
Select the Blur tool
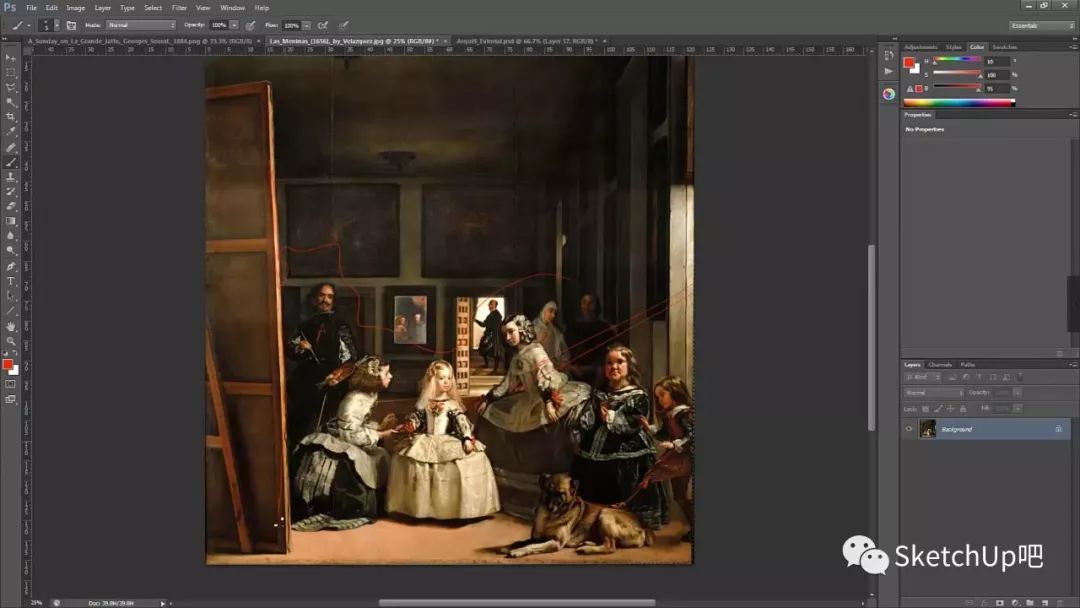10,235
